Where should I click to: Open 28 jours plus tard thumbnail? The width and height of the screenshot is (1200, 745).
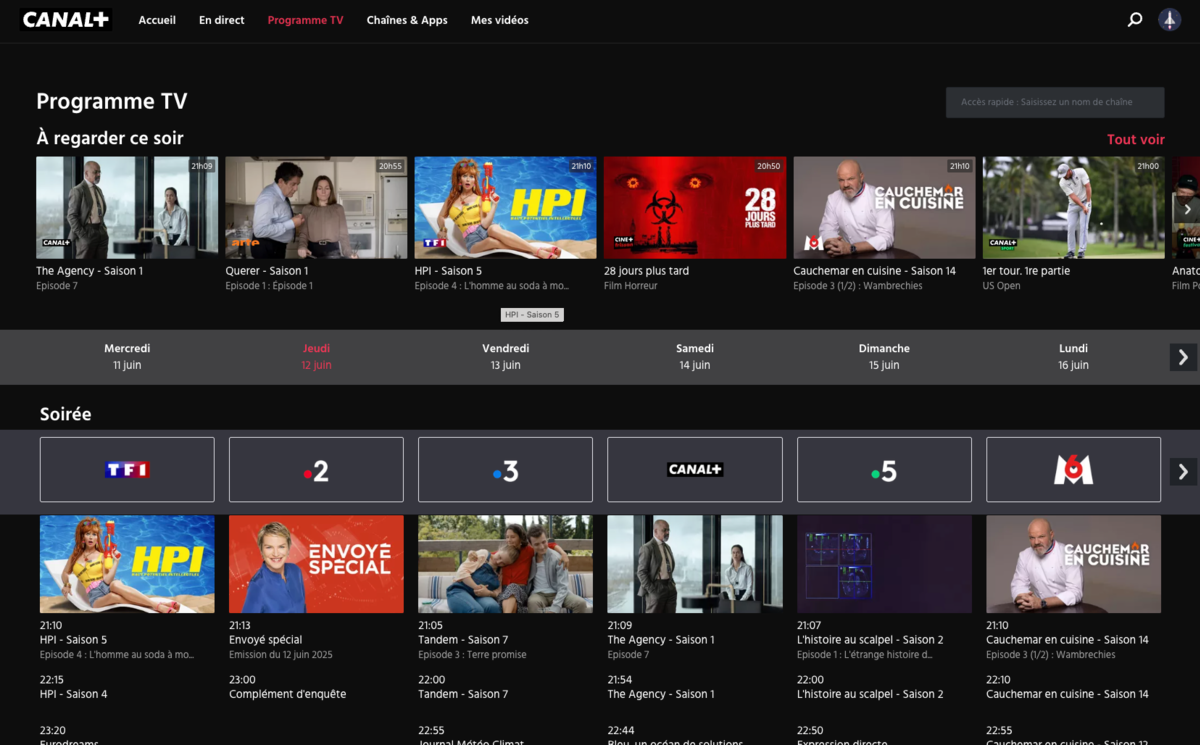695,207
